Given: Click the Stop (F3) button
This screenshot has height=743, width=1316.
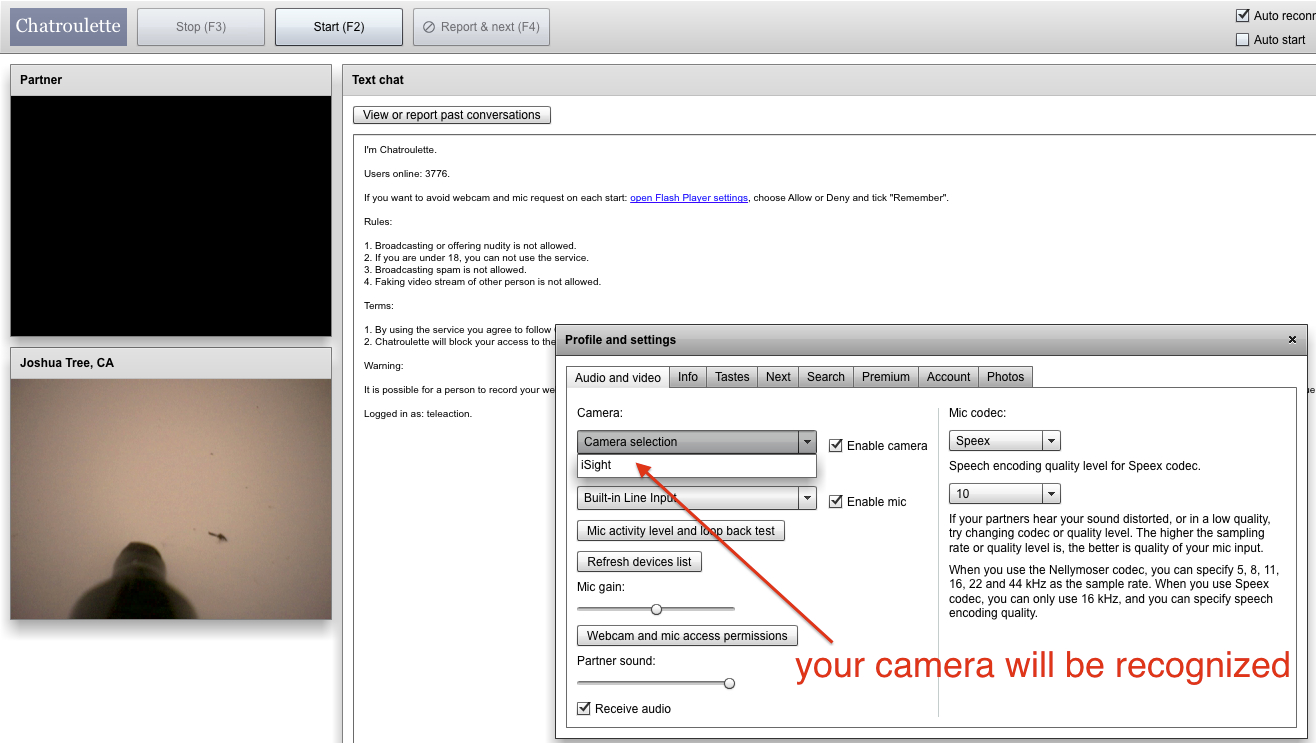Looking at the screenshot, I should point(201,27).
